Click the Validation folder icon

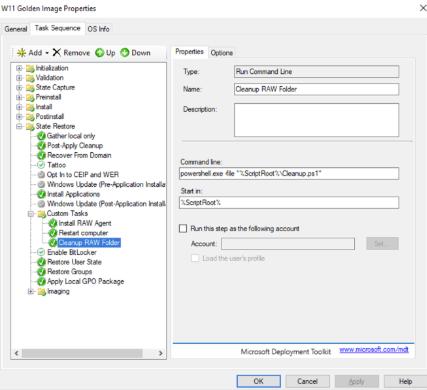pyautogui.click(x=30, y=78)
